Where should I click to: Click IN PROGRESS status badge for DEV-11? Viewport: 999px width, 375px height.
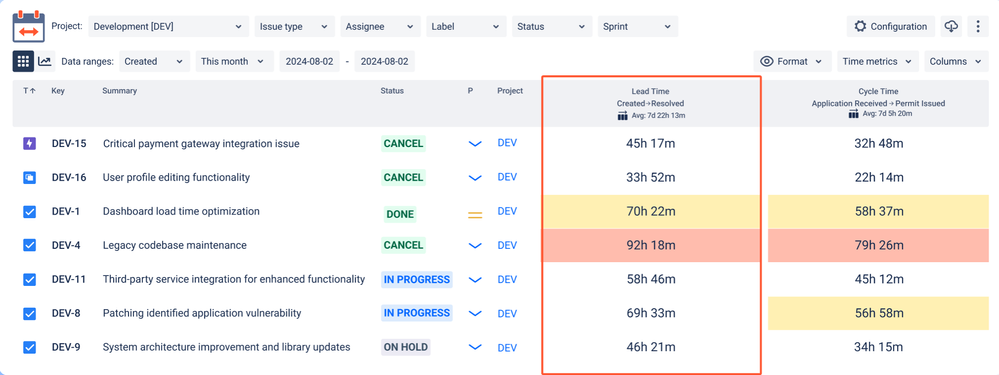(x=417, y=279)
